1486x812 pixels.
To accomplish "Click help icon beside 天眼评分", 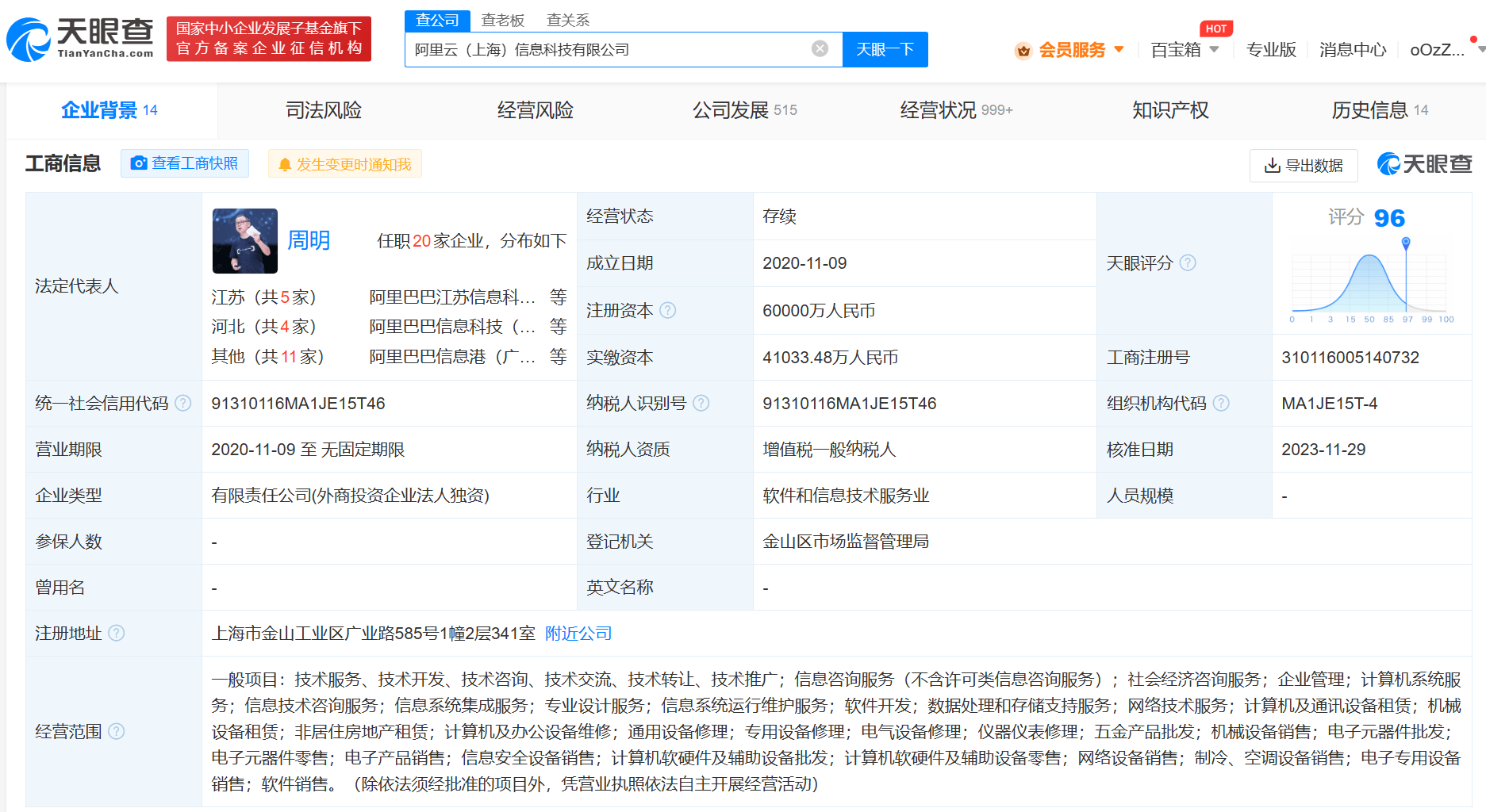I will coord(1188,262).
